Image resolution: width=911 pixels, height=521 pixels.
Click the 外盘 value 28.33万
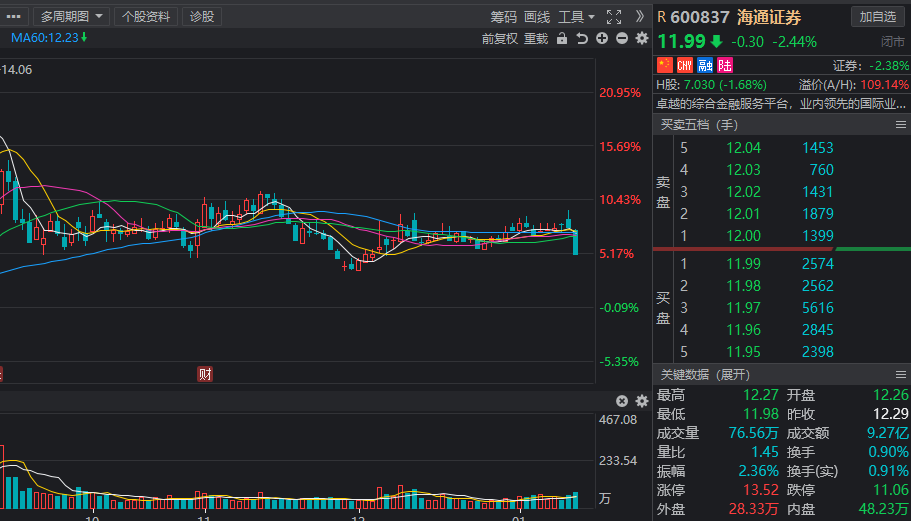coord(754,509)
